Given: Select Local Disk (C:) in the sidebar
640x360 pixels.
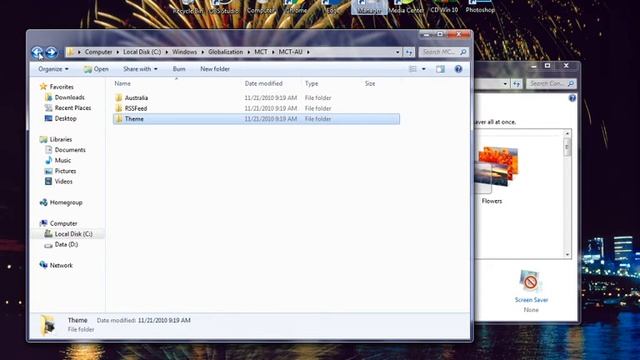Looking at the screenshot, I should pos(73,234).
